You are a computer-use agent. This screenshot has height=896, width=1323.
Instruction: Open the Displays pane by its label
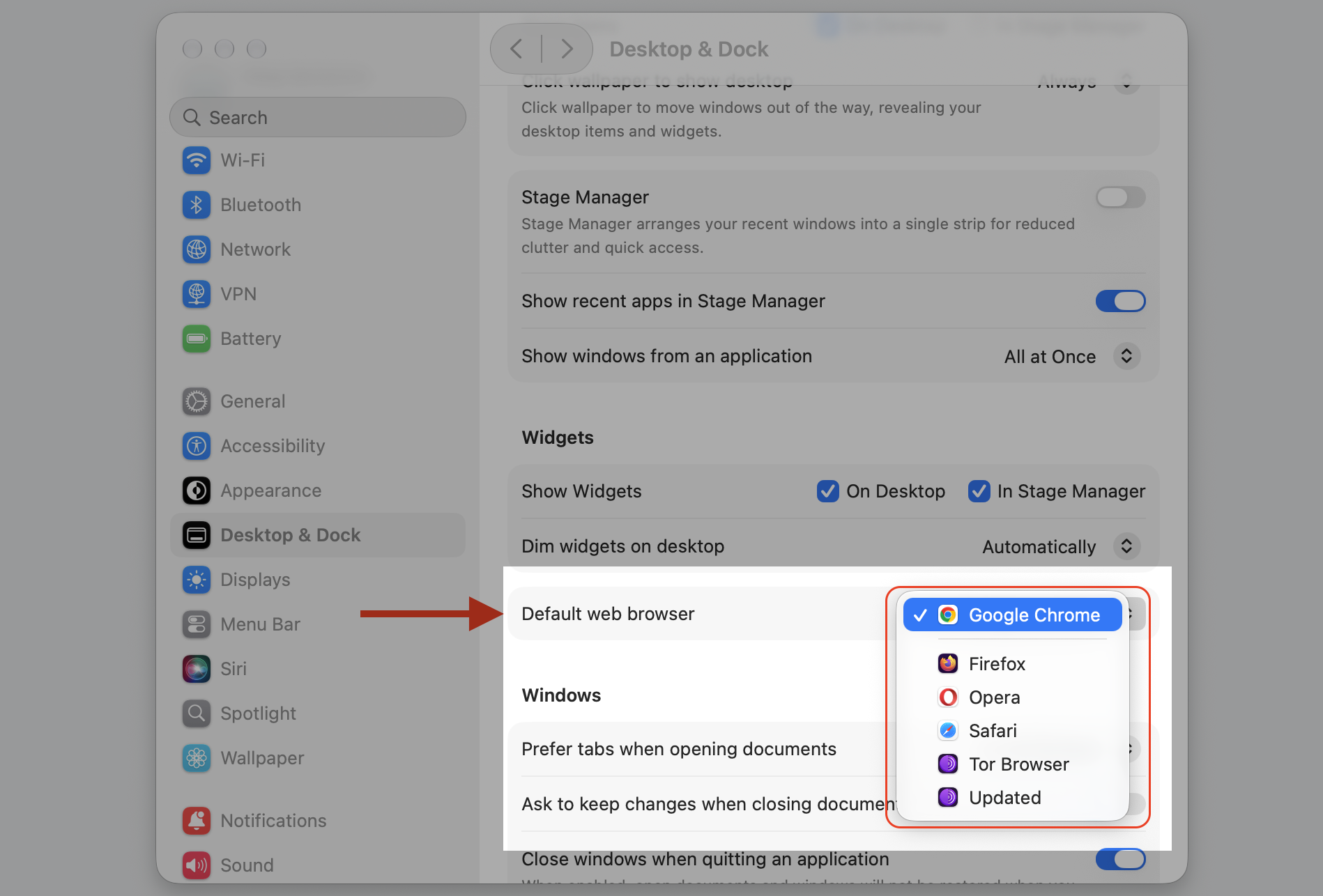coord(255,580)
